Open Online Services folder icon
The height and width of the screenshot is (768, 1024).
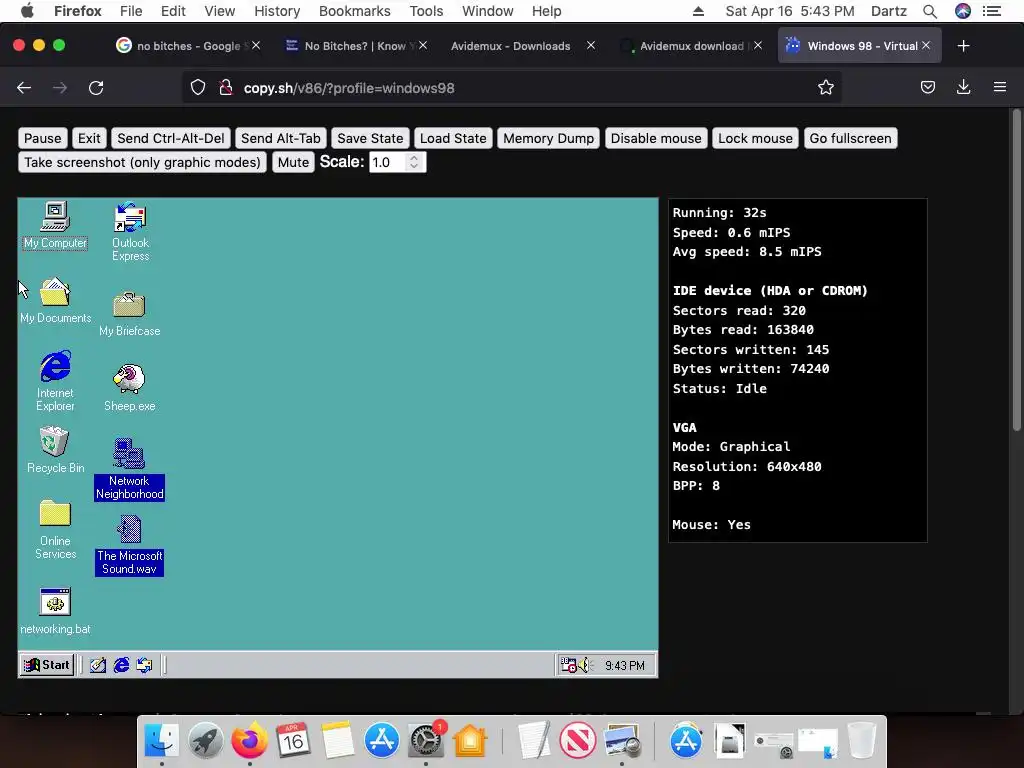56,530
